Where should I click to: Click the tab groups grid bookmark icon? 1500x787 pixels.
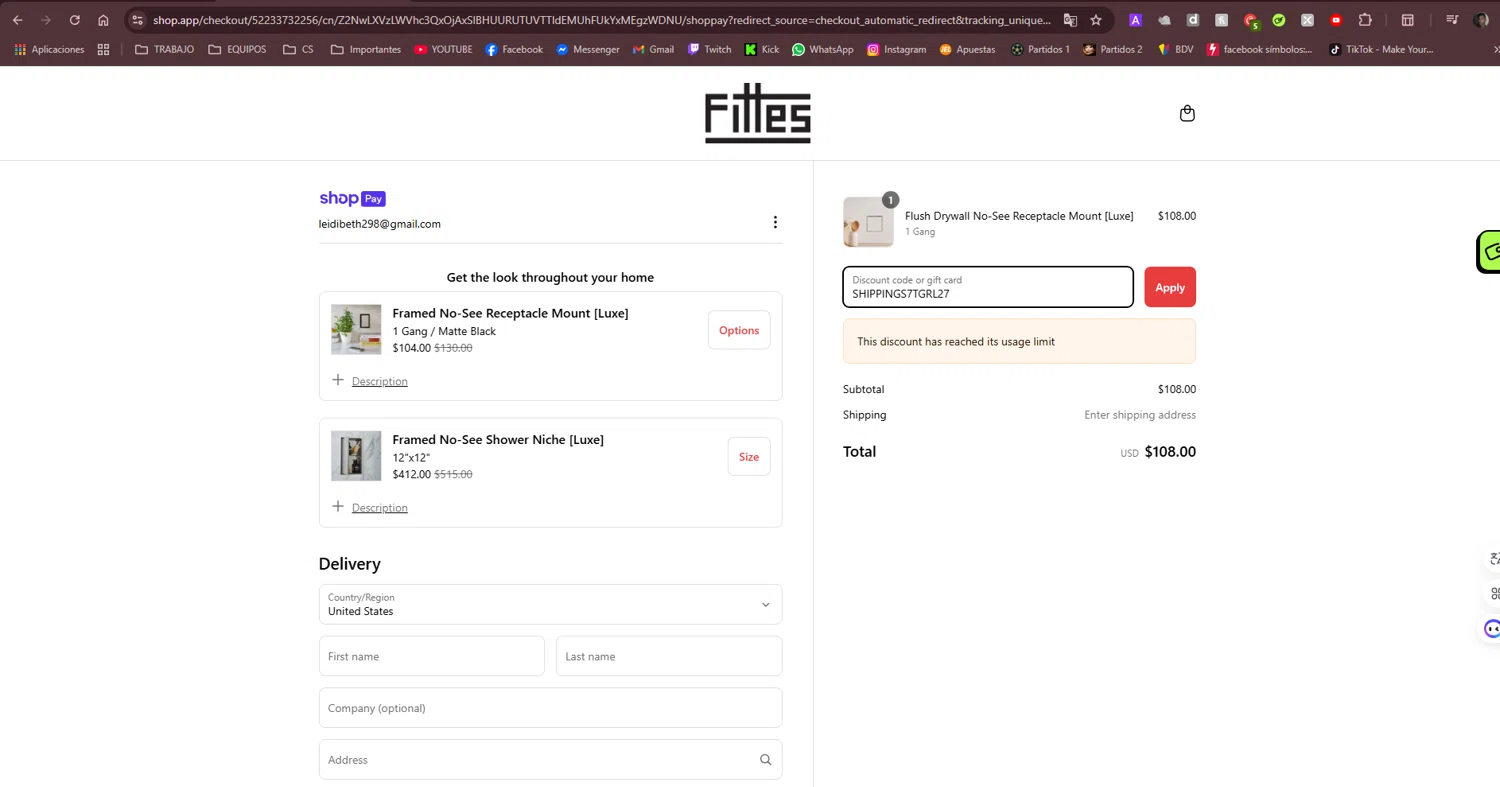pos(103,49)
